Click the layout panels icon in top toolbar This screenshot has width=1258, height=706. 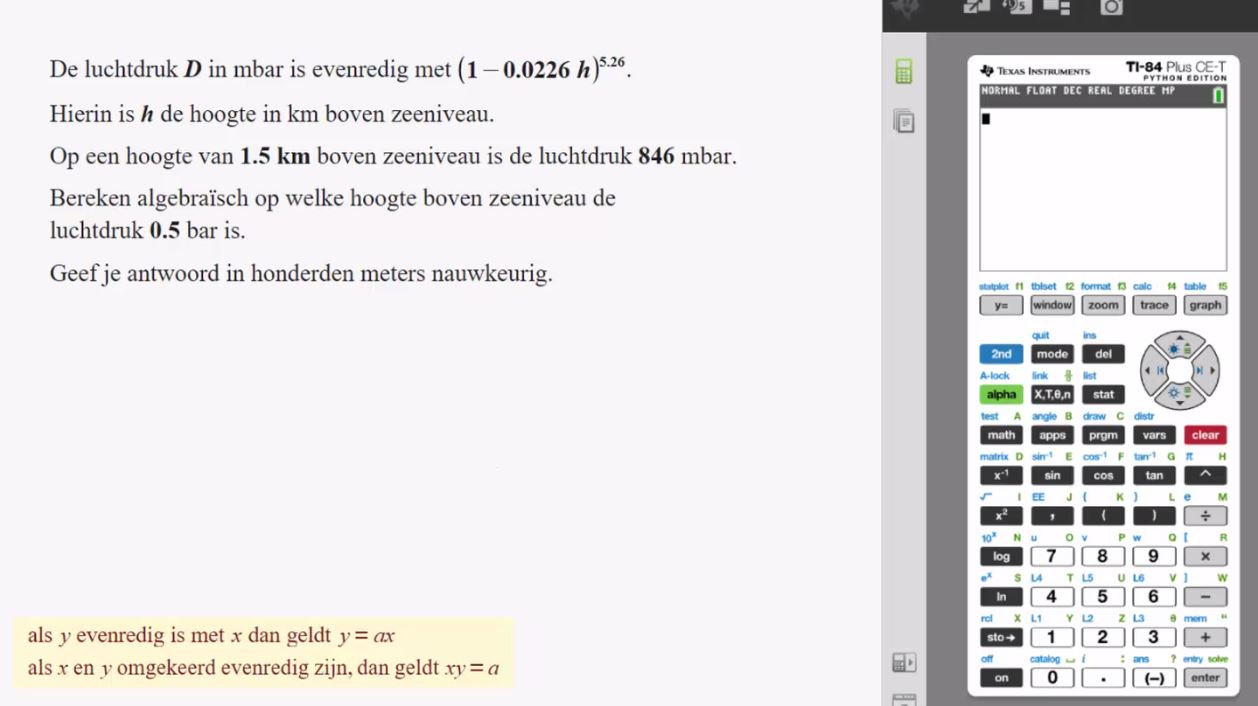(1057, 7)
